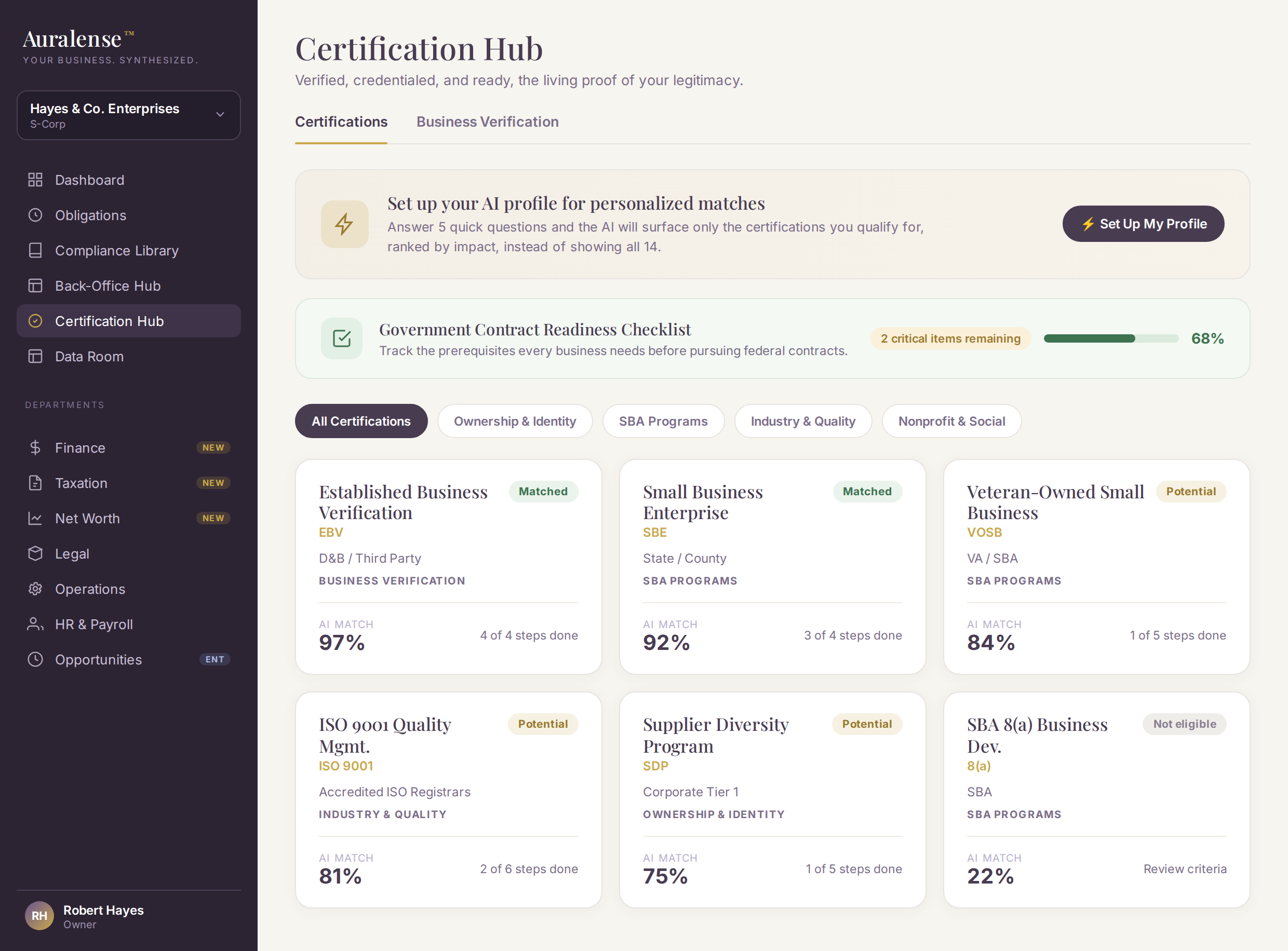Click the Dashboard grid icon
Screen dimensions: 1288x951
pyautogui.click(x=35, y=180)
